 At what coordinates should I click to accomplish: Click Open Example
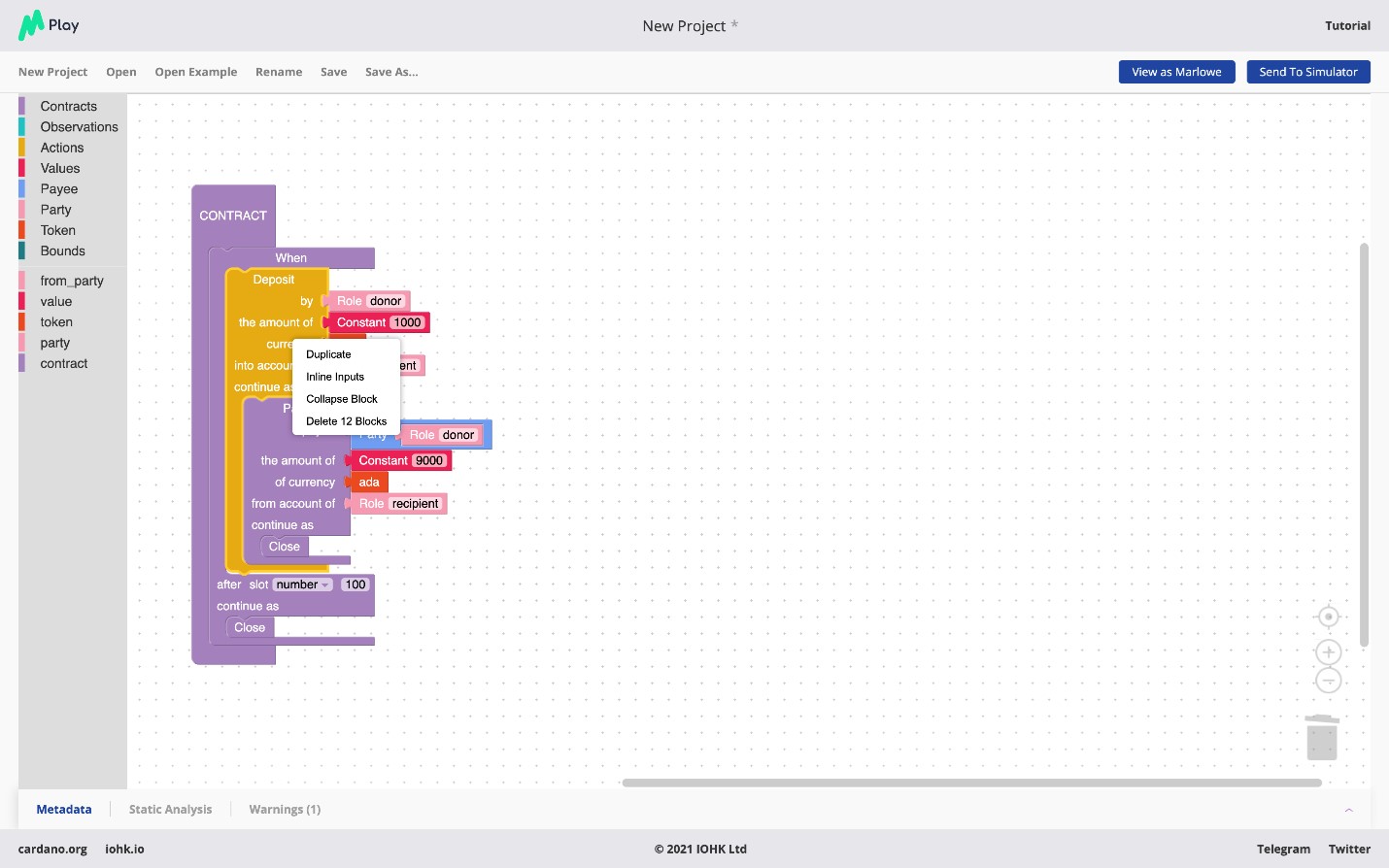pos(196,72)
